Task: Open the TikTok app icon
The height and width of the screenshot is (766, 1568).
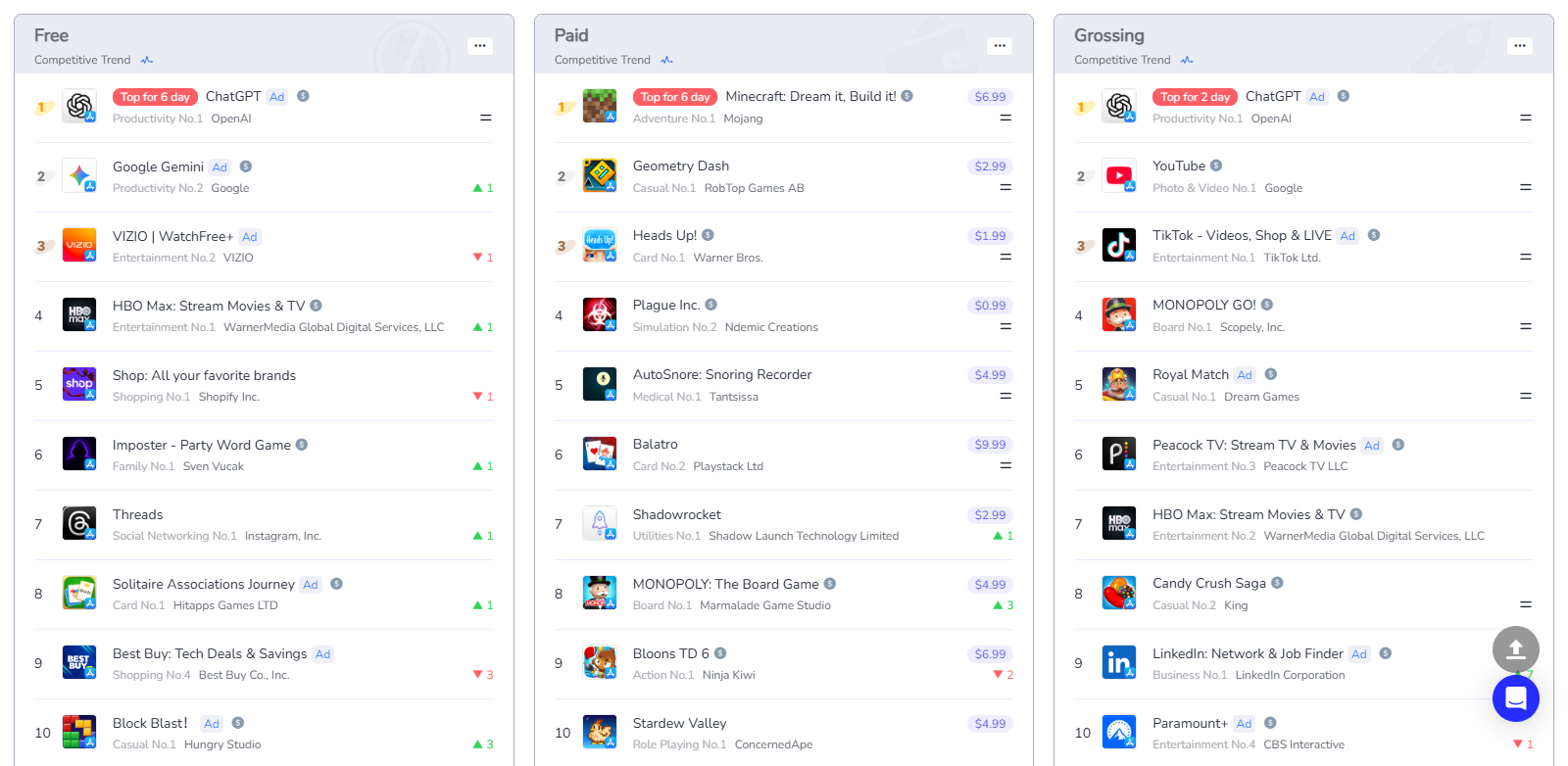Action: coord(1119,245)
